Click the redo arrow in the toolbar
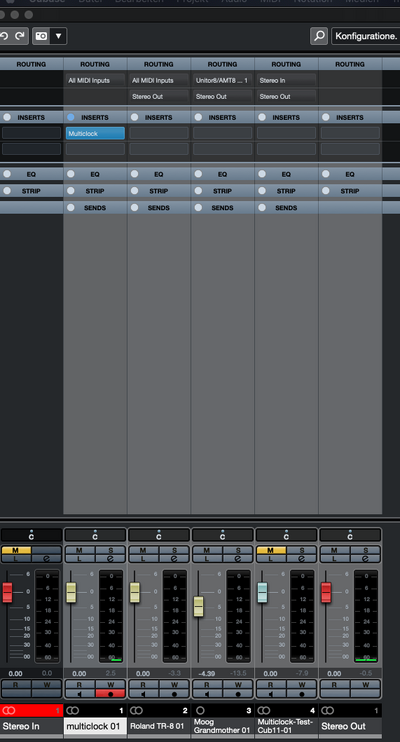 20,36
